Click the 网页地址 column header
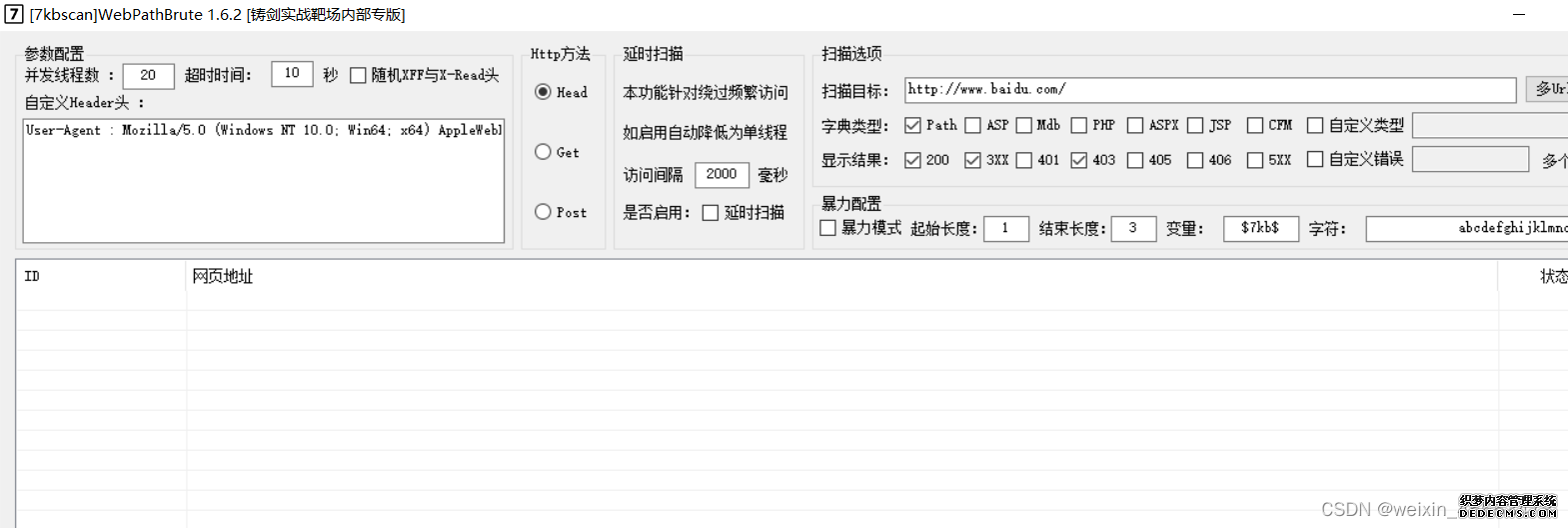 coord(223,276)
